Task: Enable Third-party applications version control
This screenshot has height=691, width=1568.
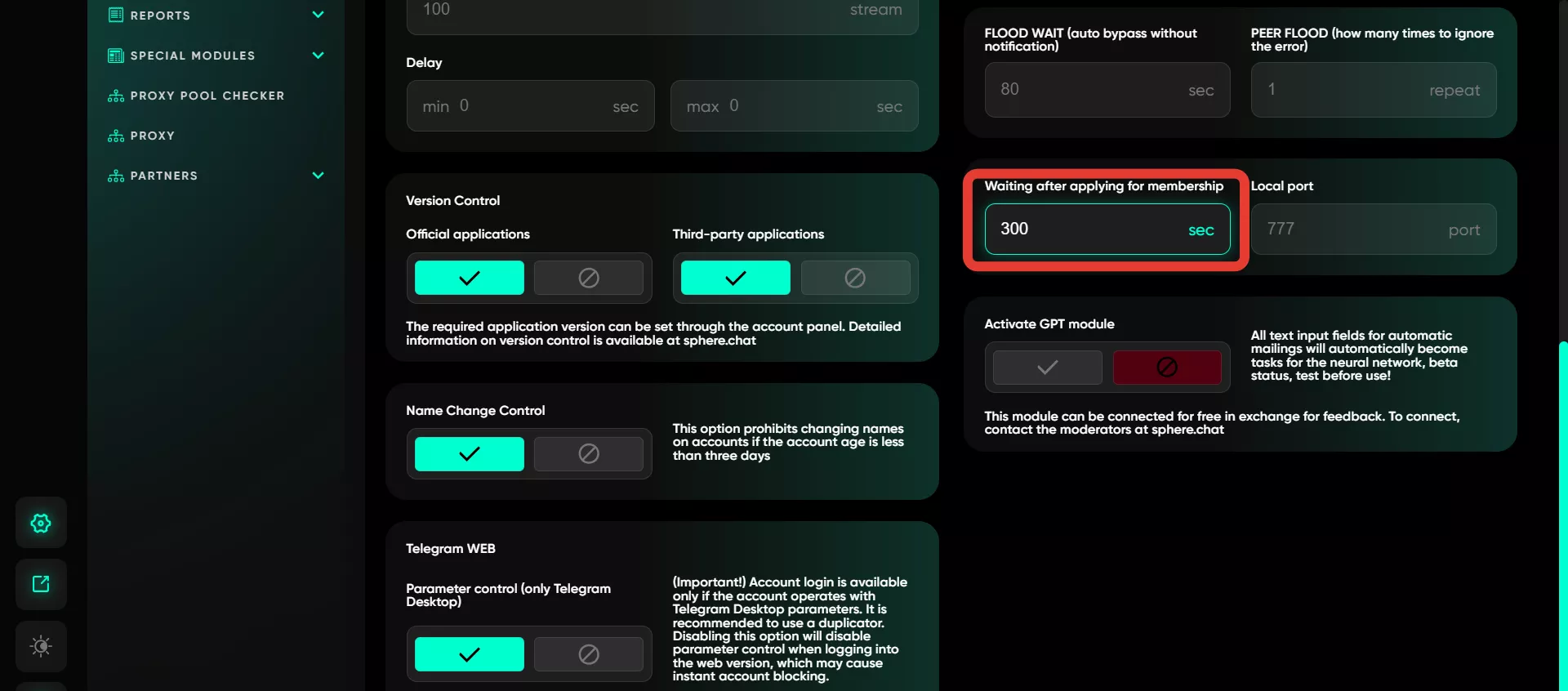Action: 736,278
